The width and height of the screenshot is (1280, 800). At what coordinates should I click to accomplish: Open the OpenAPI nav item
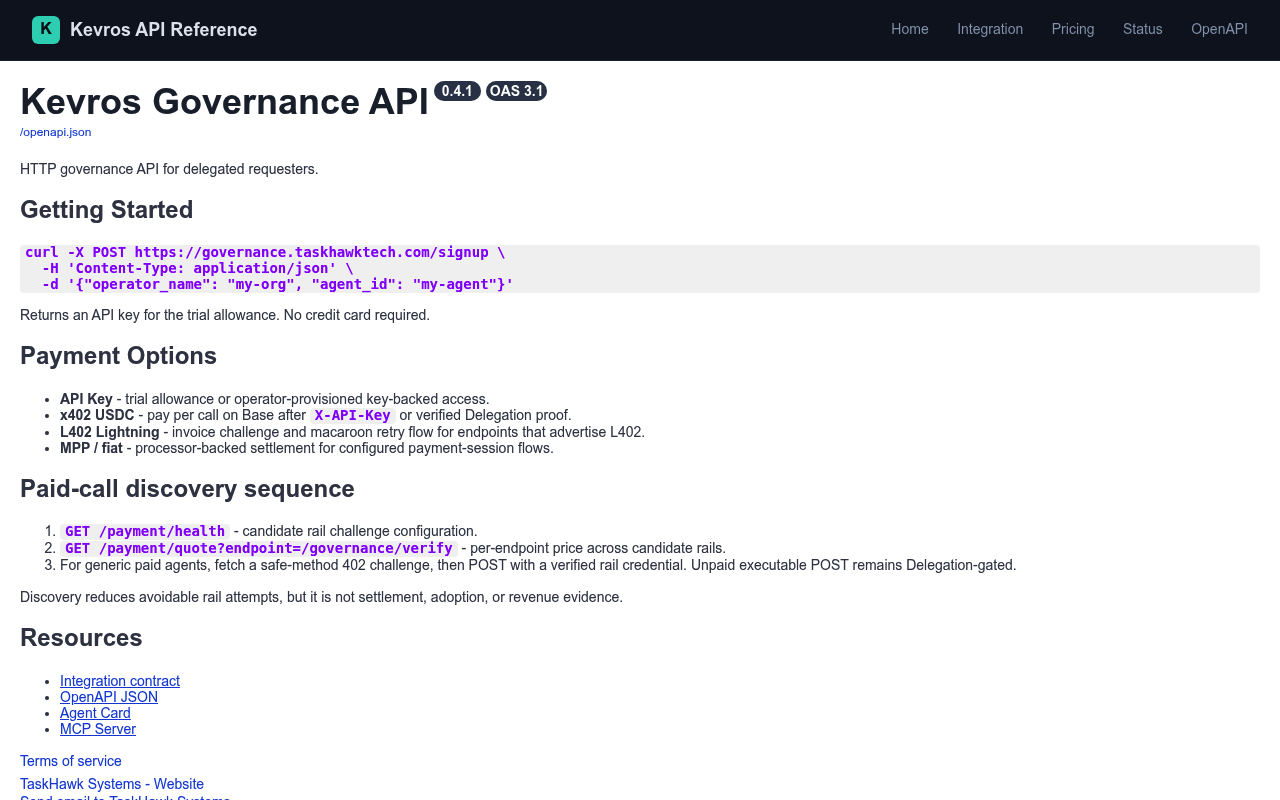[1219, 29]
